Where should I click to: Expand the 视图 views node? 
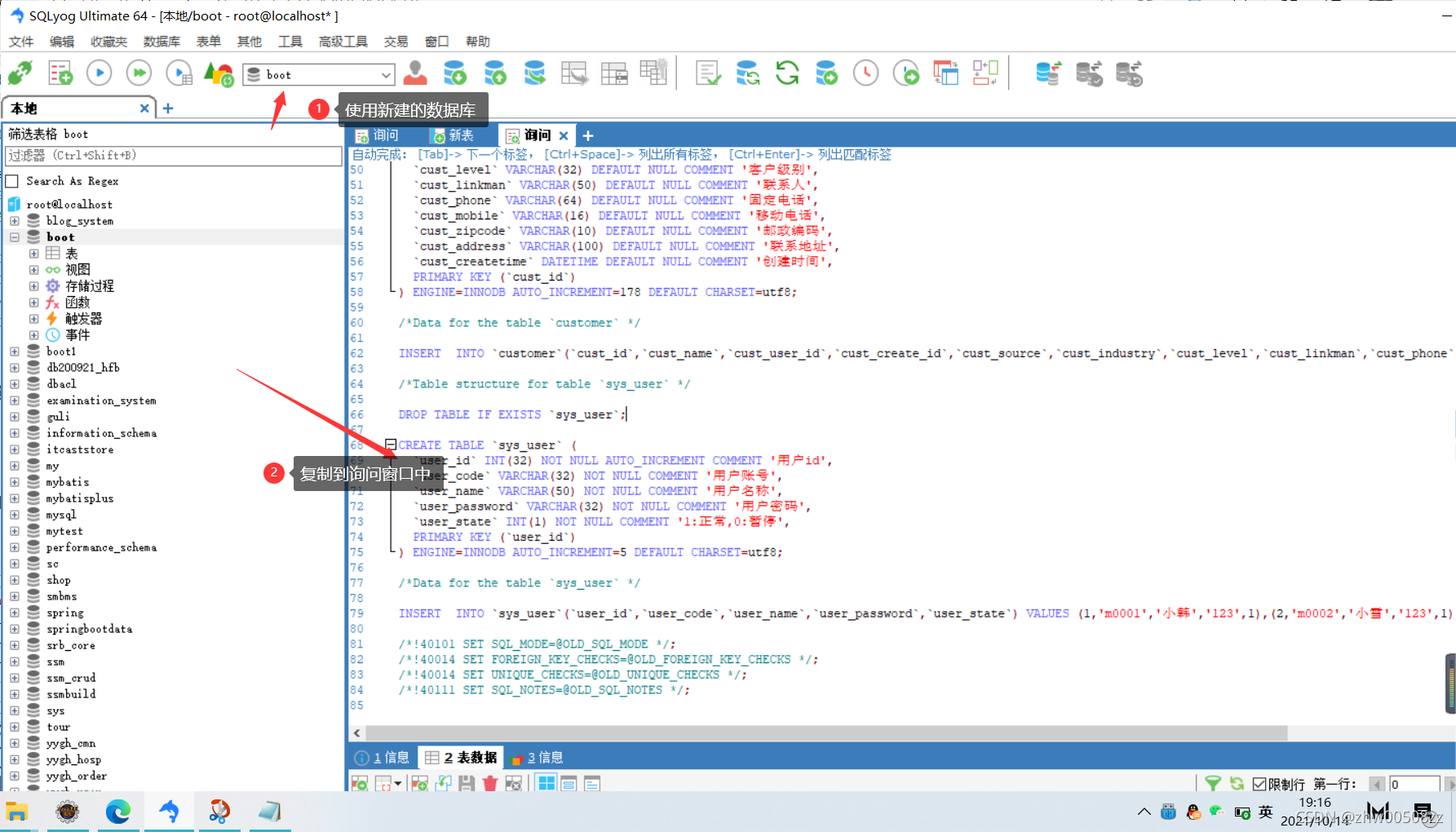coord(34,270)
